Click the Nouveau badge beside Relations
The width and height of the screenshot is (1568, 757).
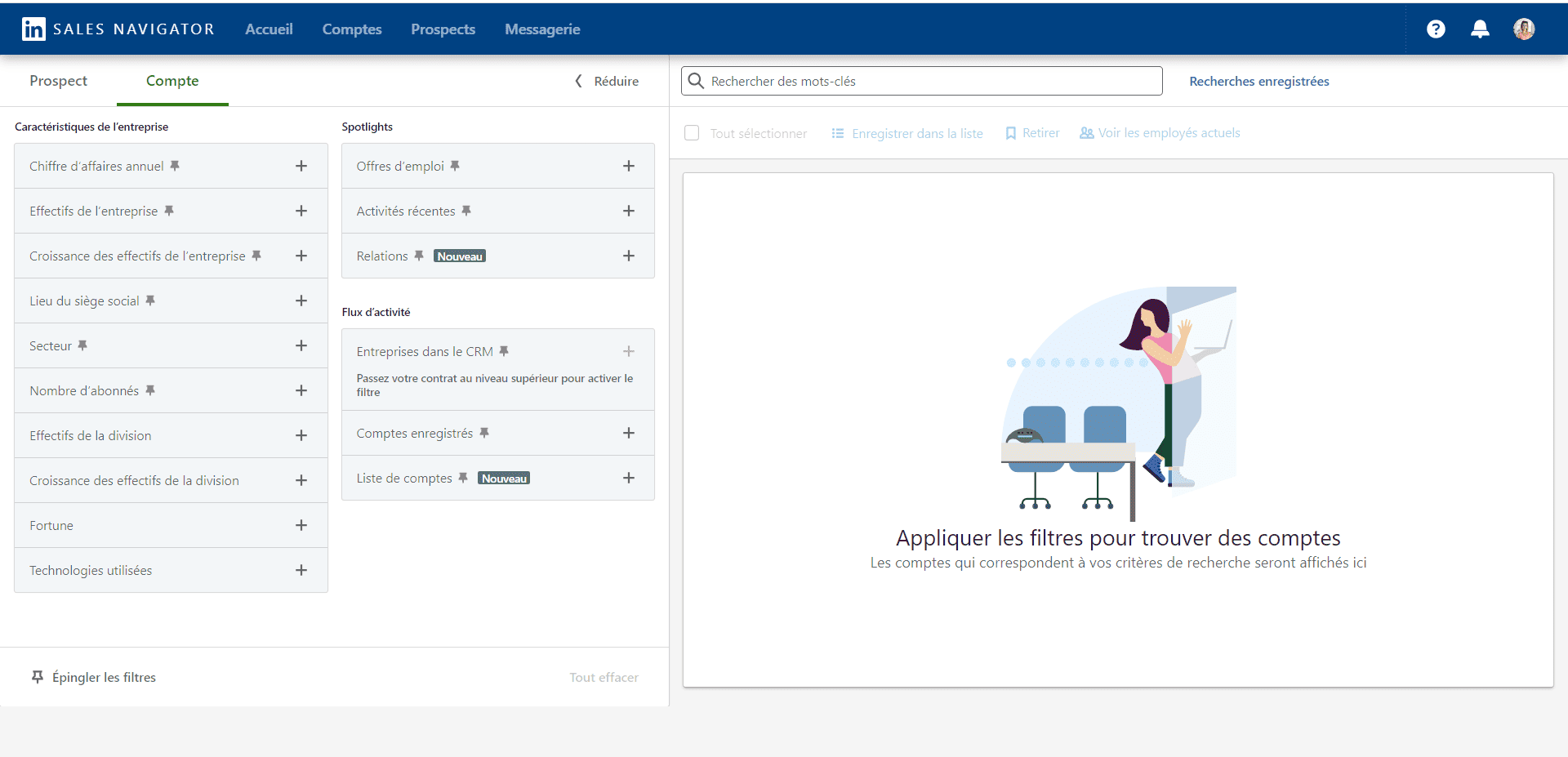(x=460, y=256)
